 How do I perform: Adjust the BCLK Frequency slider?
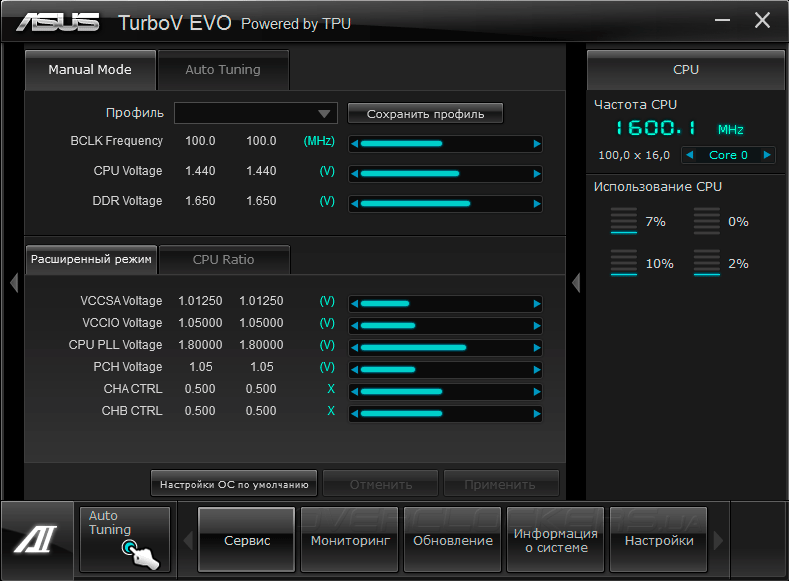point(446,144)
